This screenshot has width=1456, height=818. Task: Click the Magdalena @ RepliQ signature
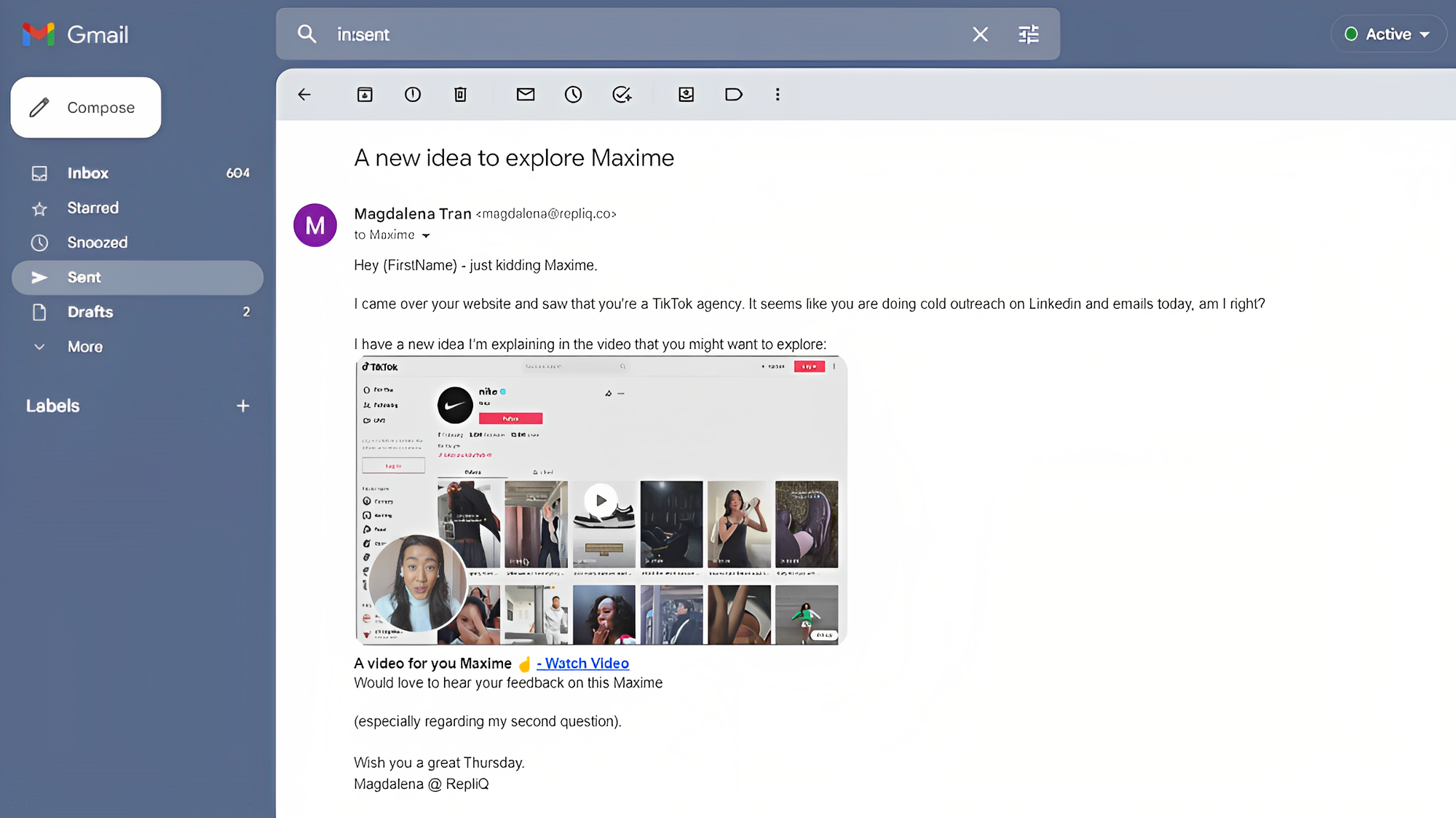point(422,784)
